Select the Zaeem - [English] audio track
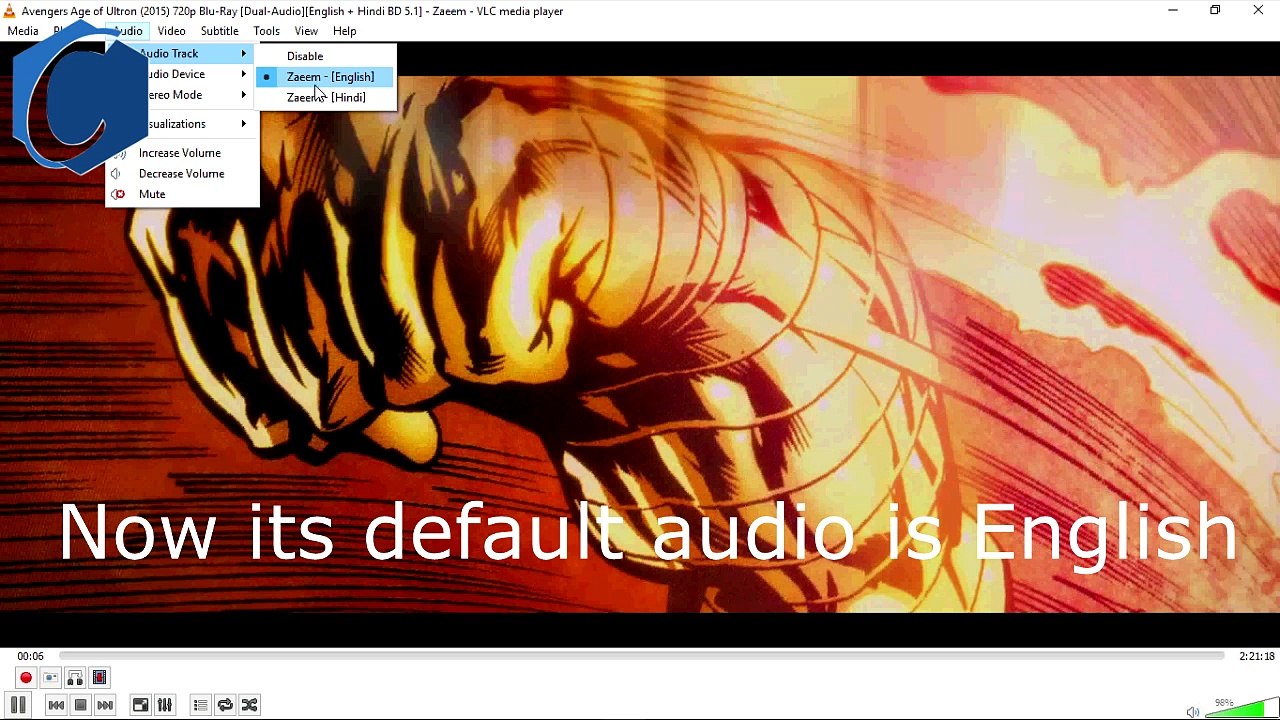The image size is (1280, 720). pyautogui.click(x=326, y=77)
